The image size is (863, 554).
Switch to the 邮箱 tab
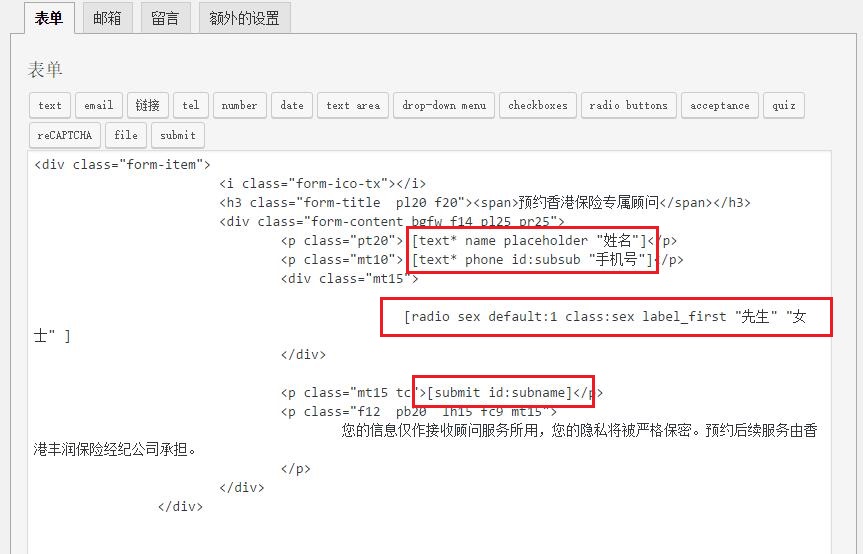(107, 18)
